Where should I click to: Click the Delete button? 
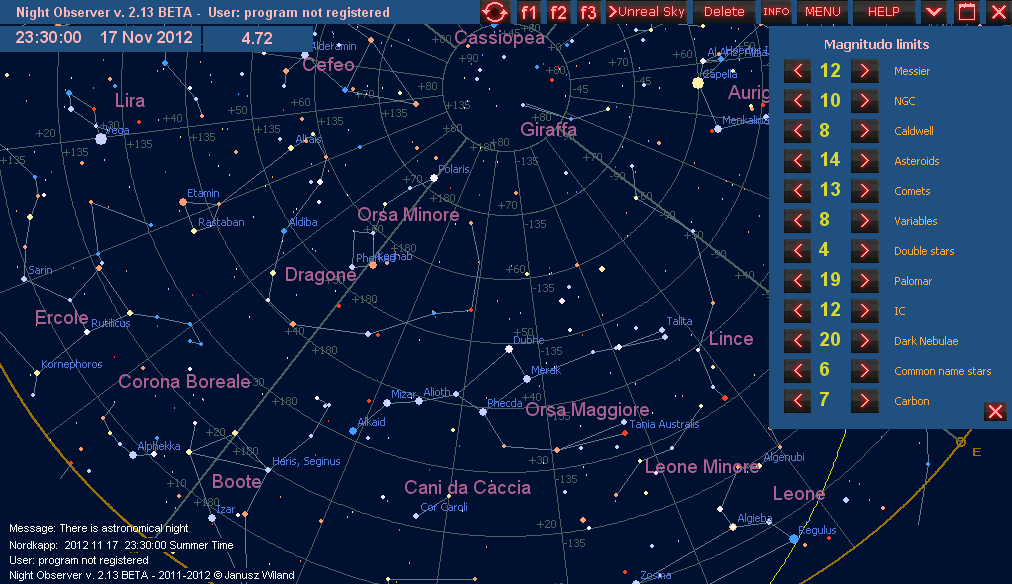point(724,12)
